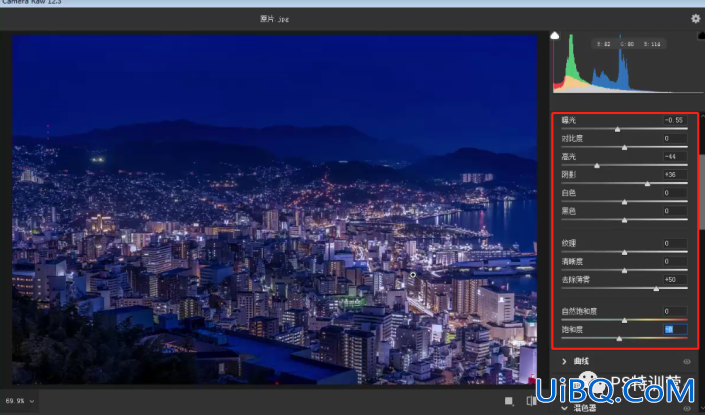
Task: Click the 黑色 (Blacks) slider handle
Action: pyautogui.click(x=625, y=220)
